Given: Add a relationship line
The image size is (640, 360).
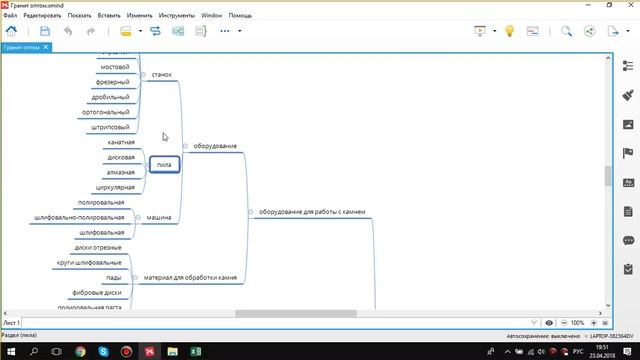Looking at the screenshot, I should coord(155,31).
